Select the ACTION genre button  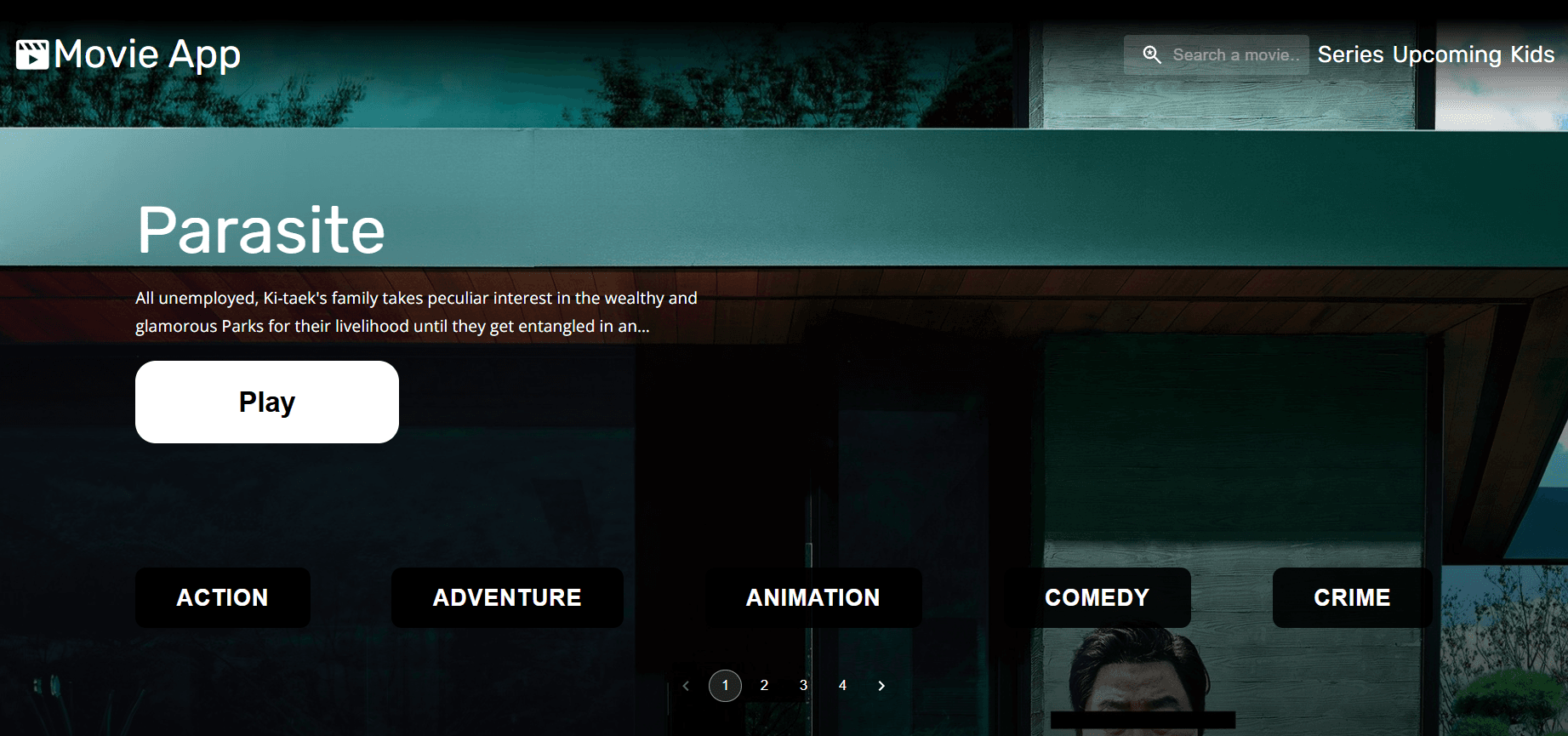click(x=223, y=597)
